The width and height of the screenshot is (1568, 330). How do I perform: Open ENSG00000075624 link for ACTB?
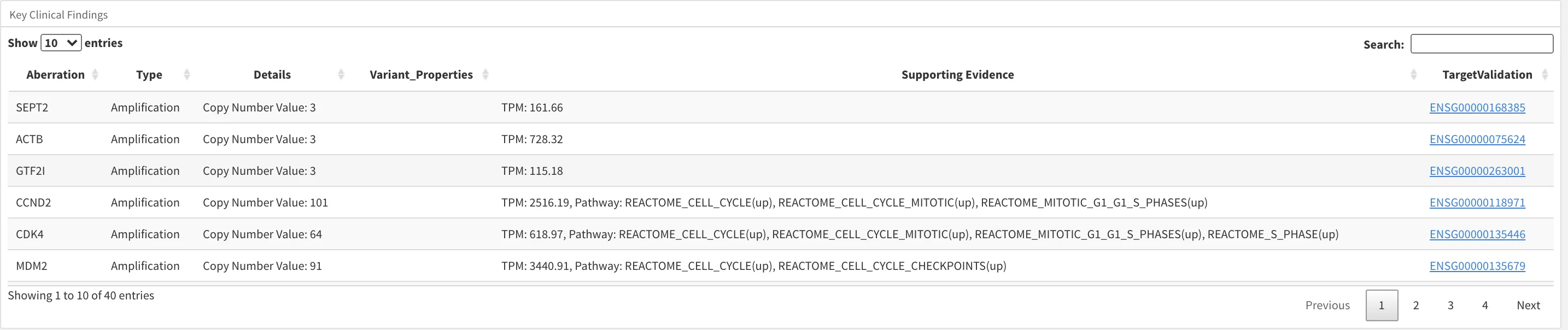[1477, 139]
